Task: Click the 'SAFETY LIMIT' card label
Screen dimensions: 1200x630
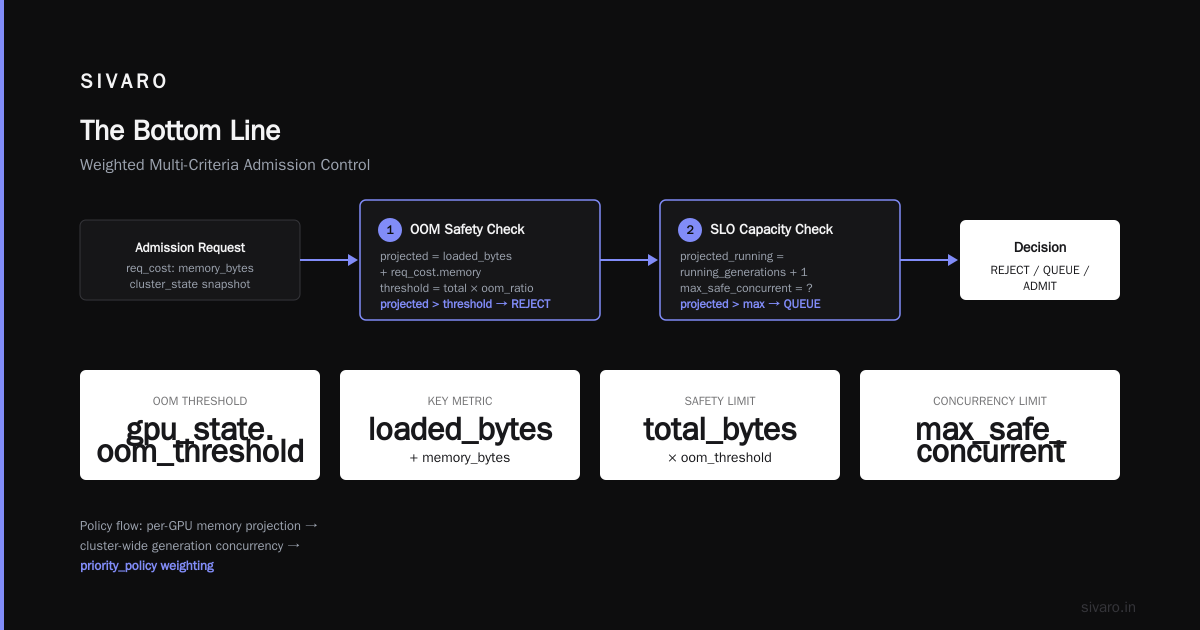Action: click(720, 401)
